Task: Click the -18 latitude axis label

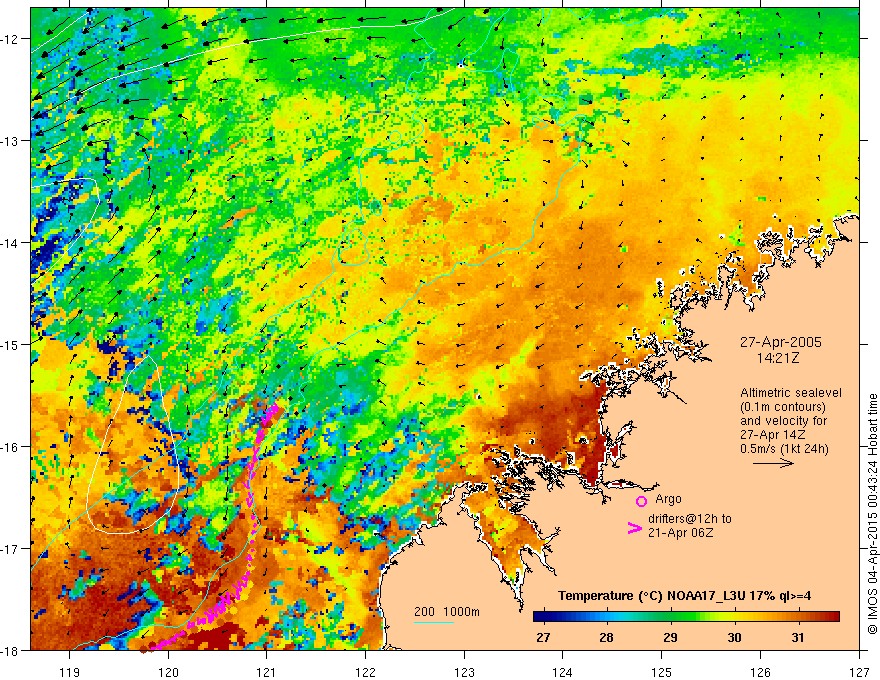Action: [11, 651]
